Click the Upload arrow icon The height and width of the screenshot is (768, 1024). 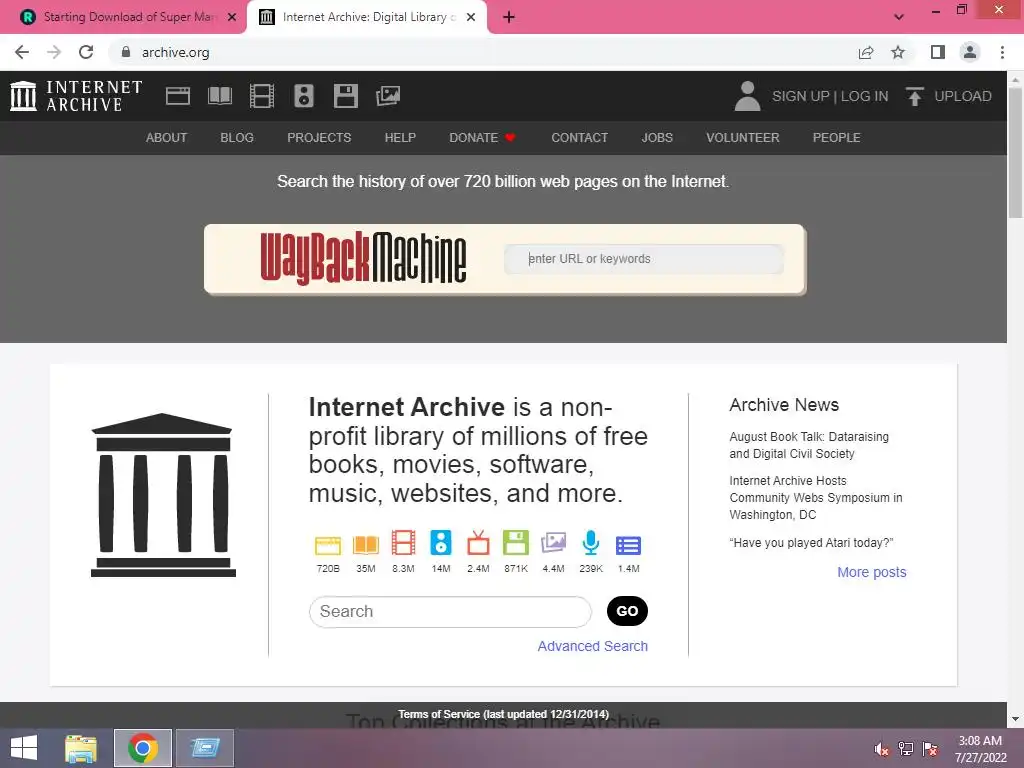pyautogui.click(x=914, y=96)
